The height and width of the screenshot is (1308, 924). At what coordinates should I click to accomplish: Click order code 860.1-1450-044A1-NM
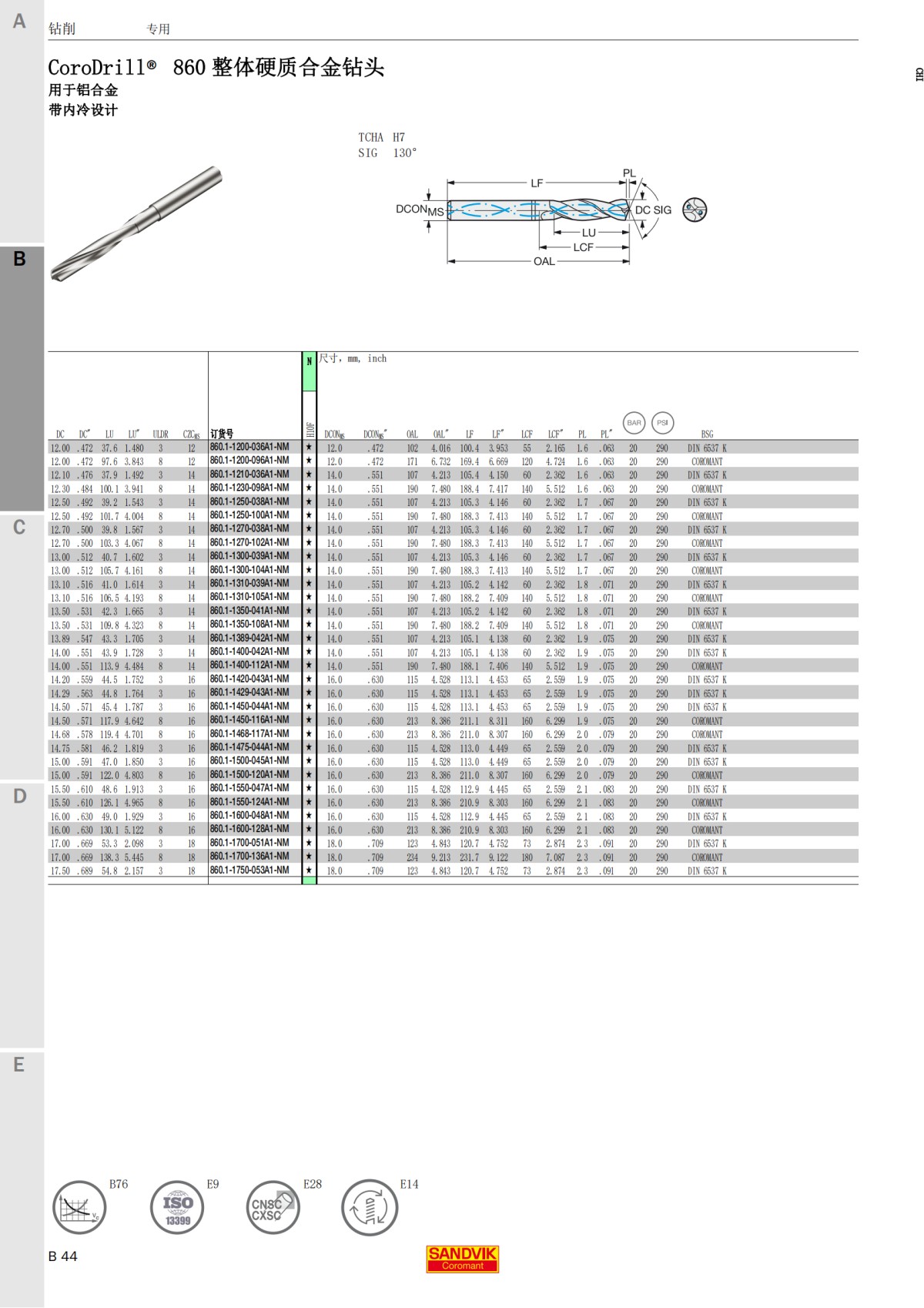249,706
